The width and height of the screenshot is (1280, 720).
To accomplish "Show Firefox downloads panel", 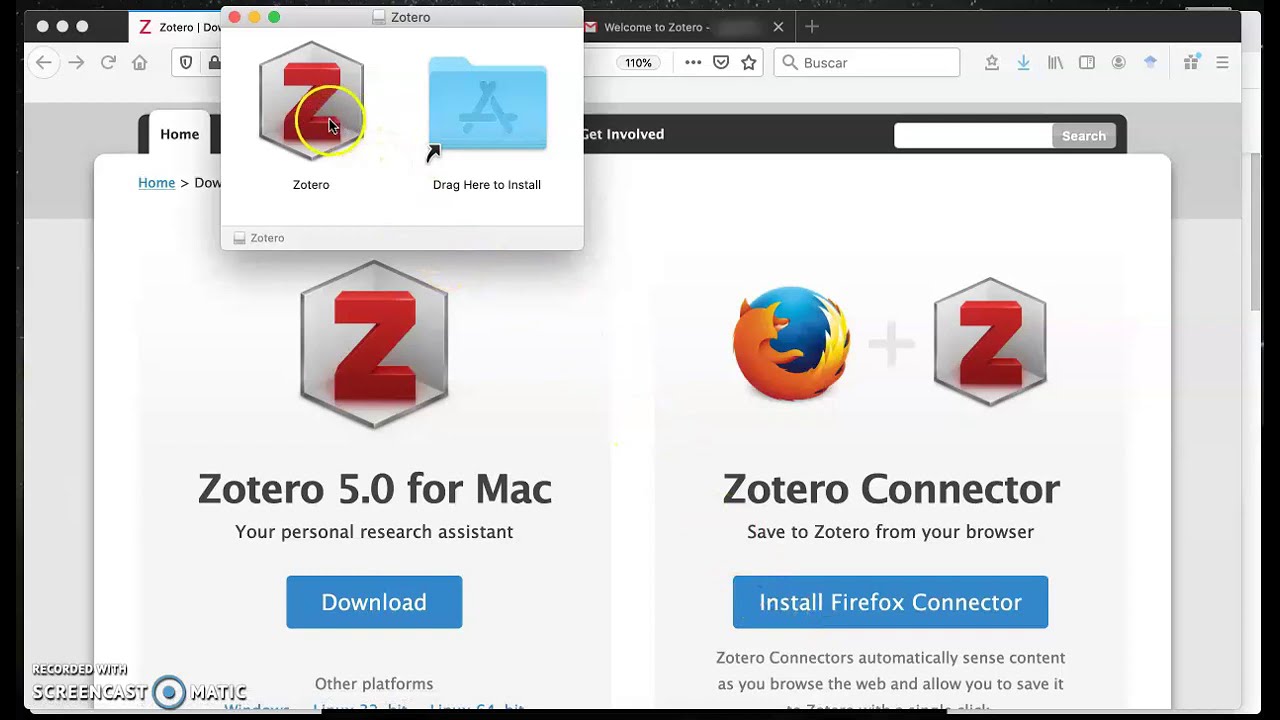I will click(x=1023, y=63).
